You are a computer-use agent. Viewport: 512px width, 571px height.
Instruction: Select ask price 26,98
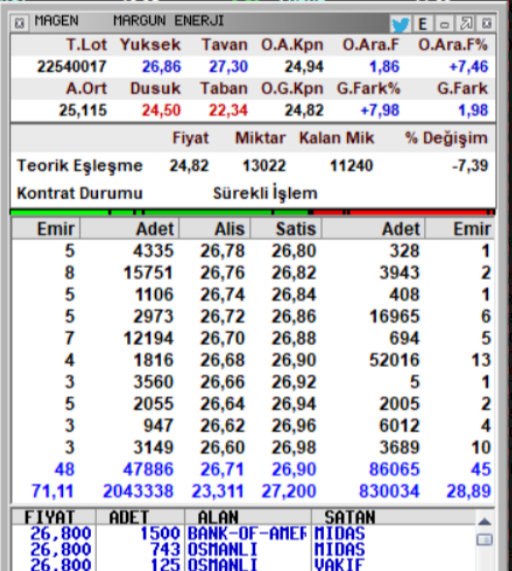click(294, 448)
